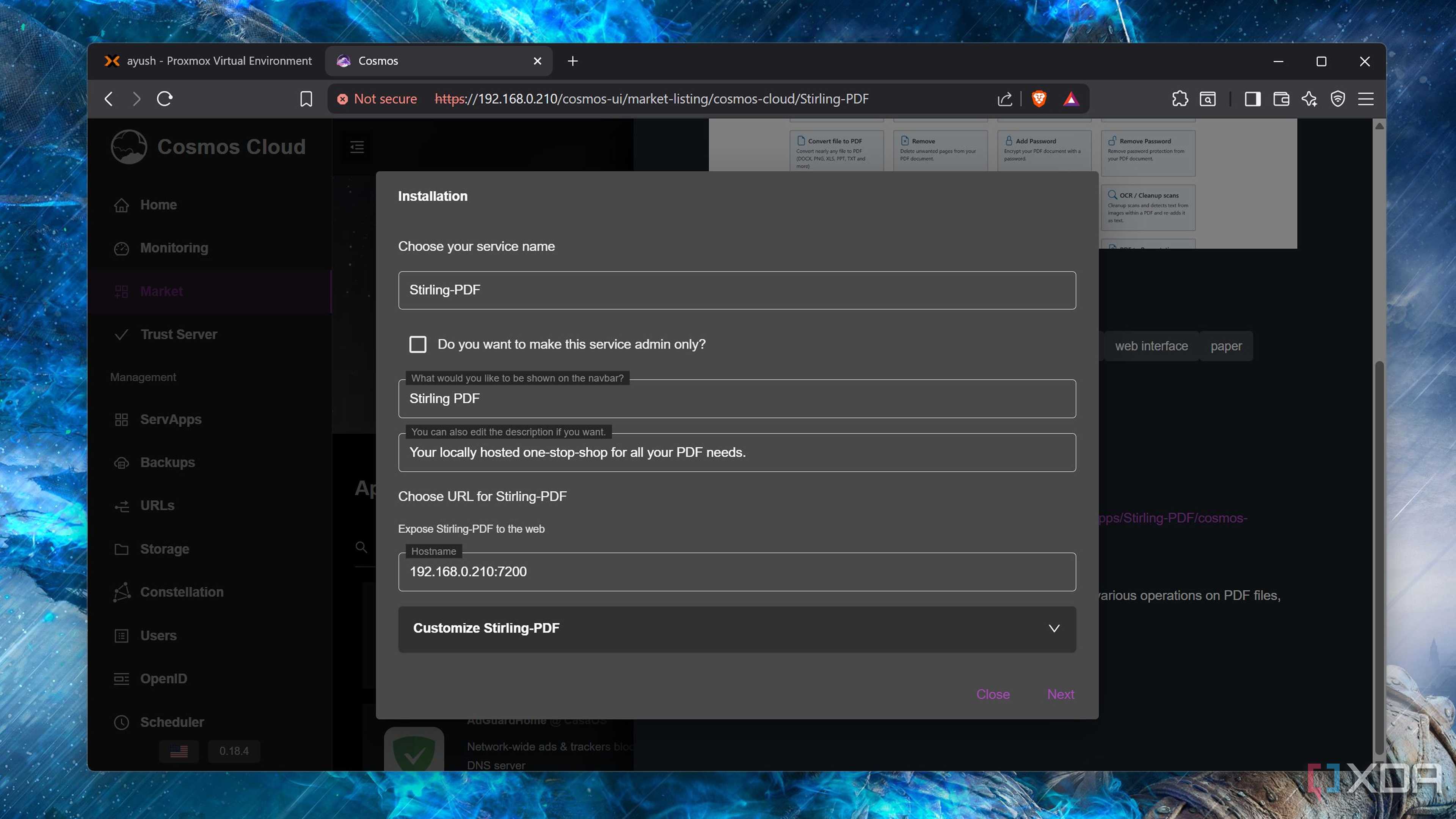The height and width of the screenshot is (819, 1456).
Task: Click the US flag language button
Action: [179, 751]
